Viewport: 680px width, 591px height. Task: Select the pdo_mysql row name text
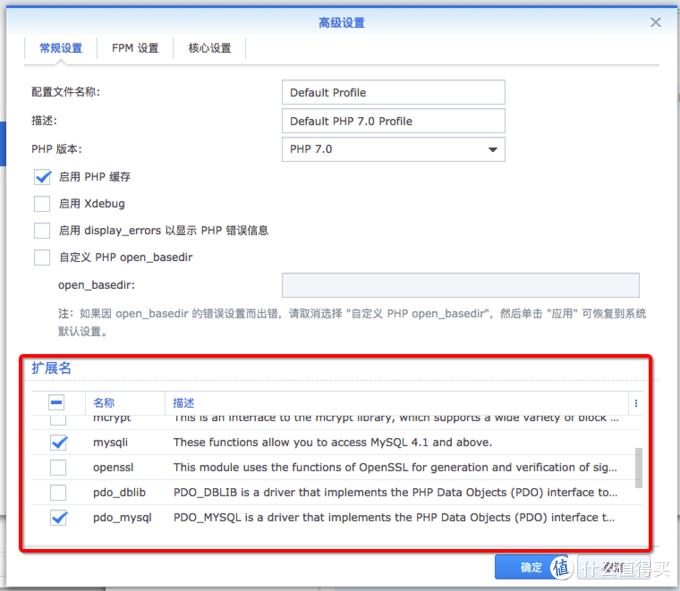click(122, 518)
